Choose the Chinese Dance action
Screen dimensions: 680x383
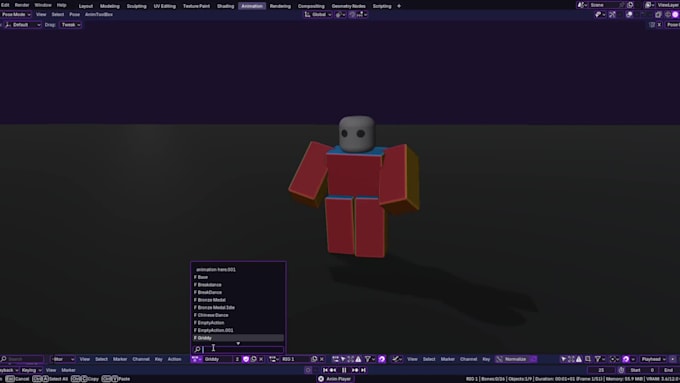(x=238, y=315)
